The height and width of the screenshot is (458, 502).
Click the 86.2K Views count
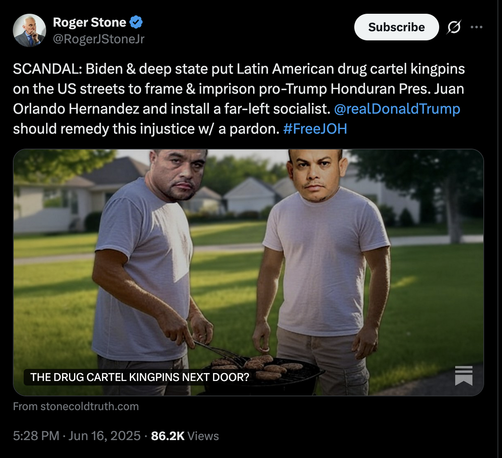(185, 436)
